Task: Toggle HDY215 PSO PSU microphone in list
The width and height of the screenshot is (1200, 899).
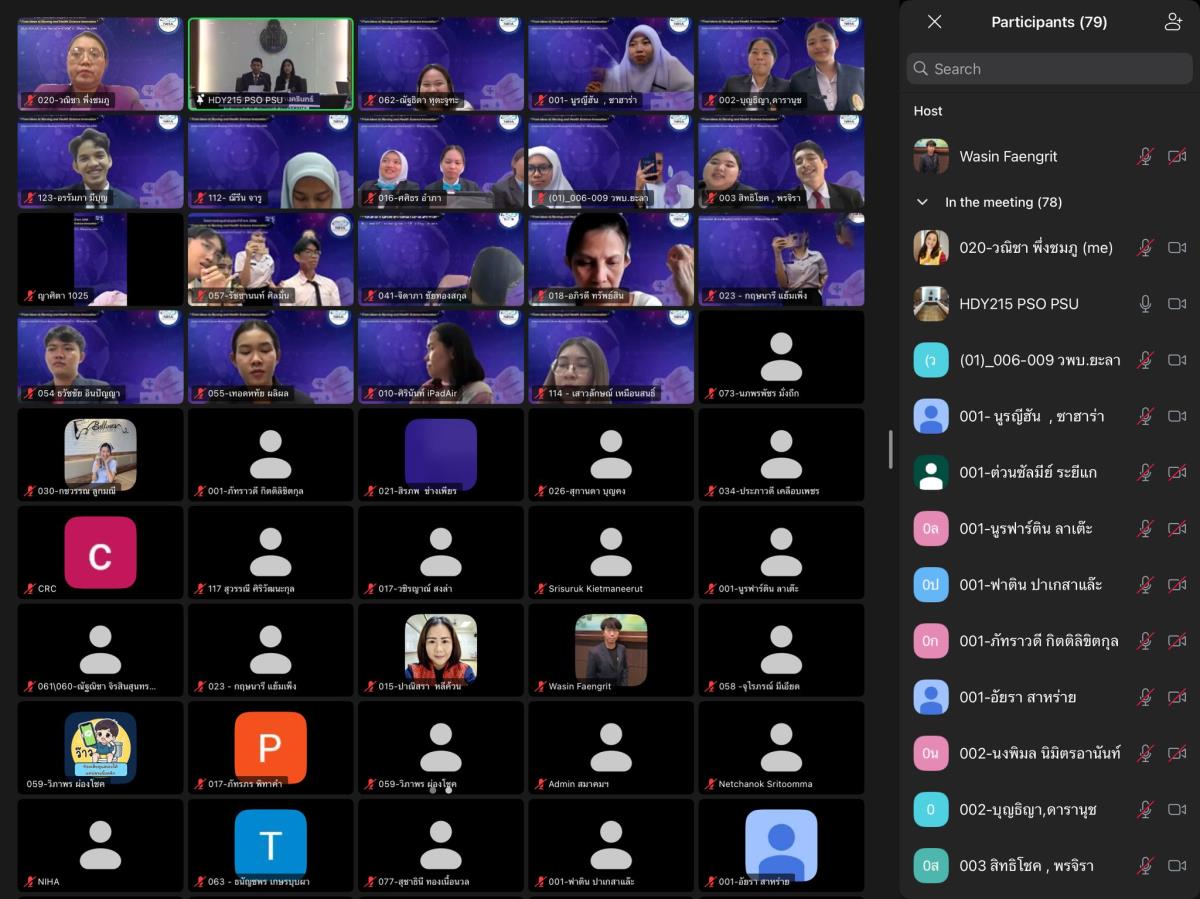Action: click(x=1146, y=304)
